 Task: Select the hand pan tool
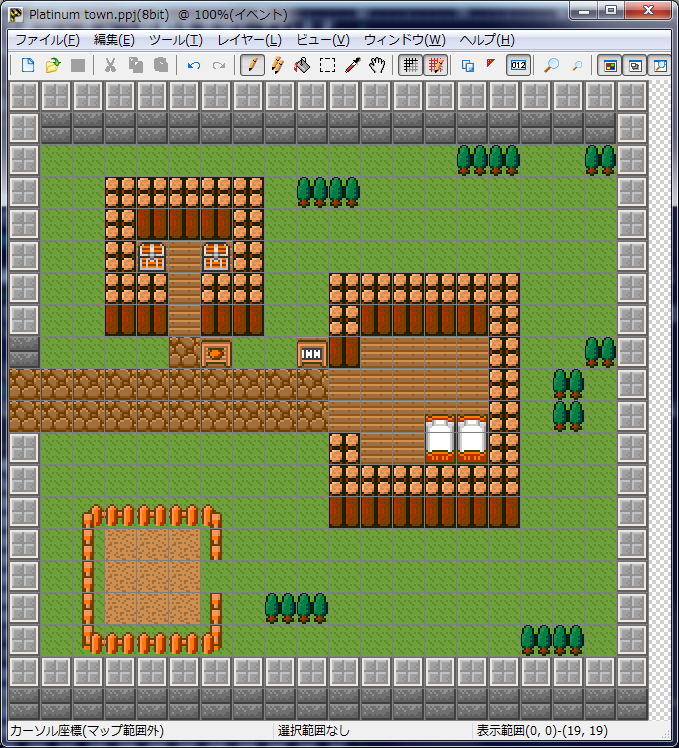coord(377,65)
